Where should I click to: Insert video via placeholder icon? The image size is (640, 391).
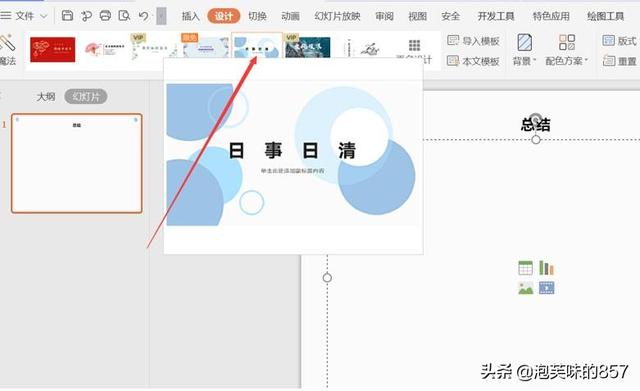(547, 288)
